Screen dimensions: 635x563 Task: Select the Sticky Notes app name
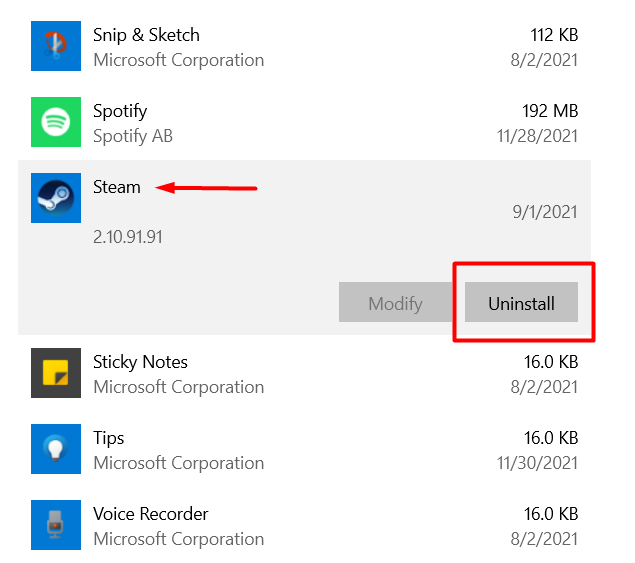coord(140,362)
